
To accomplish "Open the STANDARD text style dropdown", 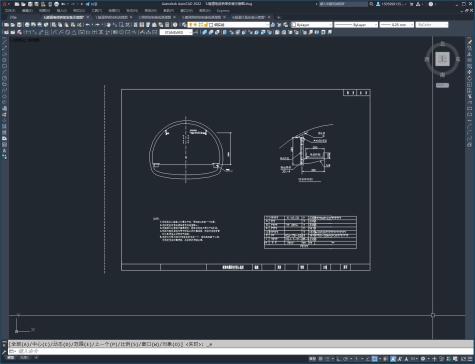I will (190, 32).
